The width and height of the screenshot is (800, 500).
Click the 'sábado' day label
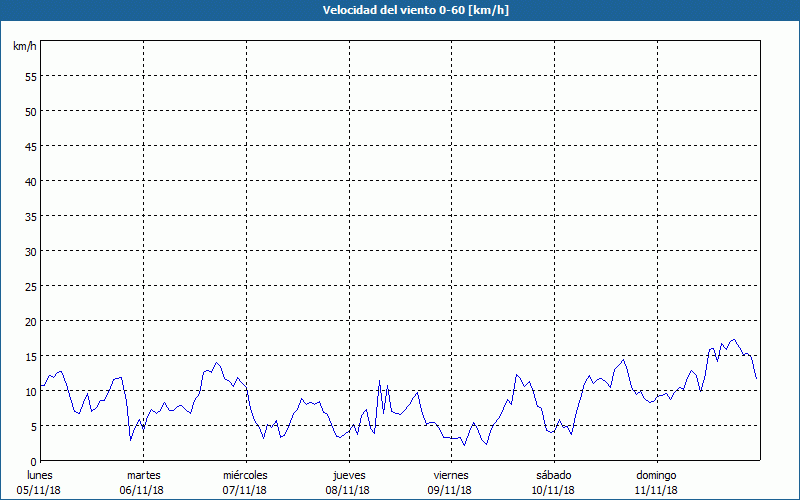tap(554, 475)
